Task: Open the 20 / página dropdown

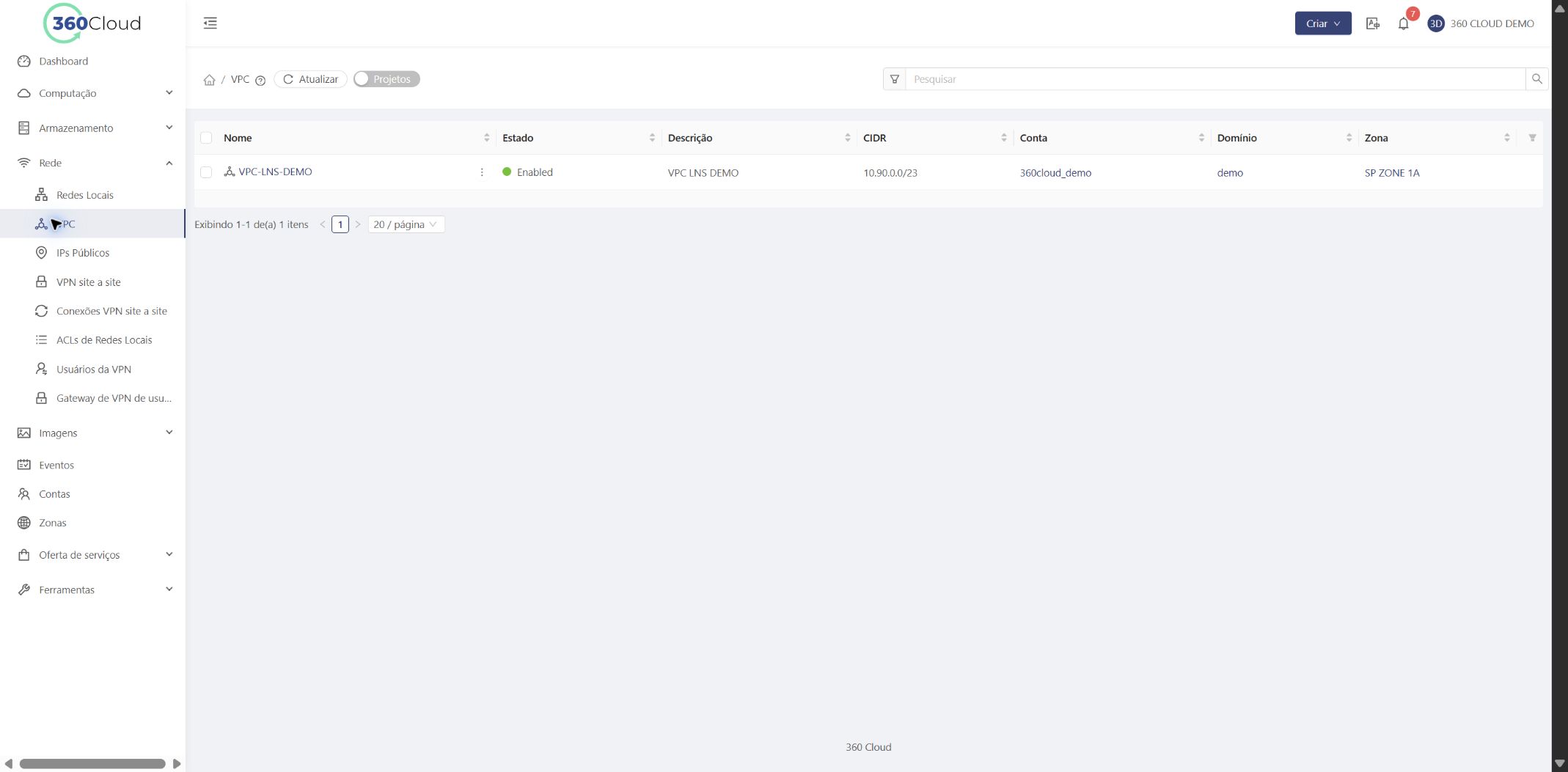Action: point(406,224)
